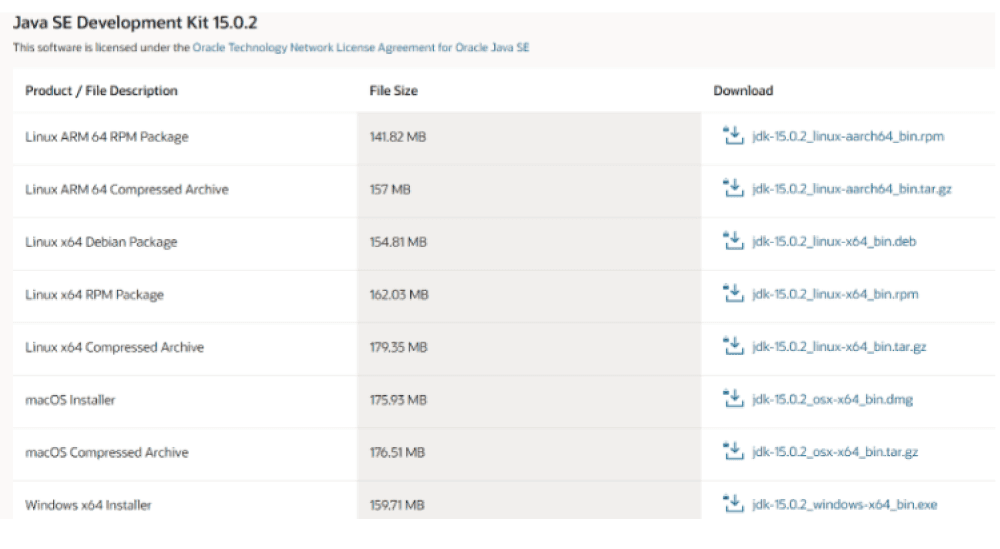Image resolution: width=1000 pixels, height=549 pixels.
Task: Click the Product / File Description header
Action: click(101, 91)
